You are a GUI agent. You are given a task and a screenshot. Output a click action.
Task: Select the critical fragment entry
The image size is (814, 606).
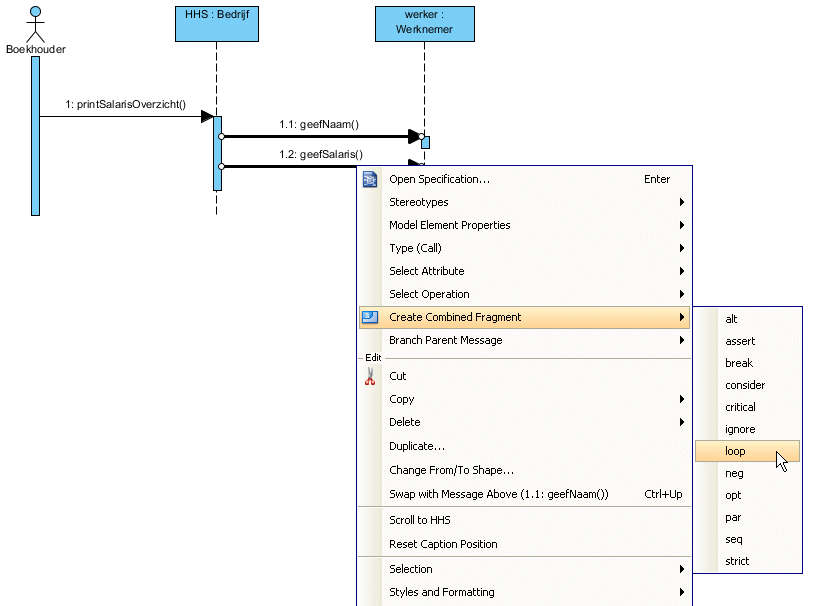(x=740, y=407)
